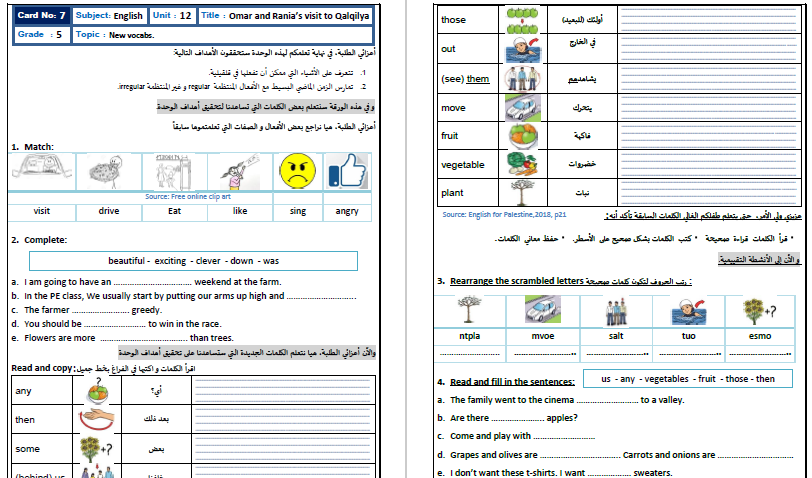Click '4. Read and fill in the sentences:' heading

(505, 382)
